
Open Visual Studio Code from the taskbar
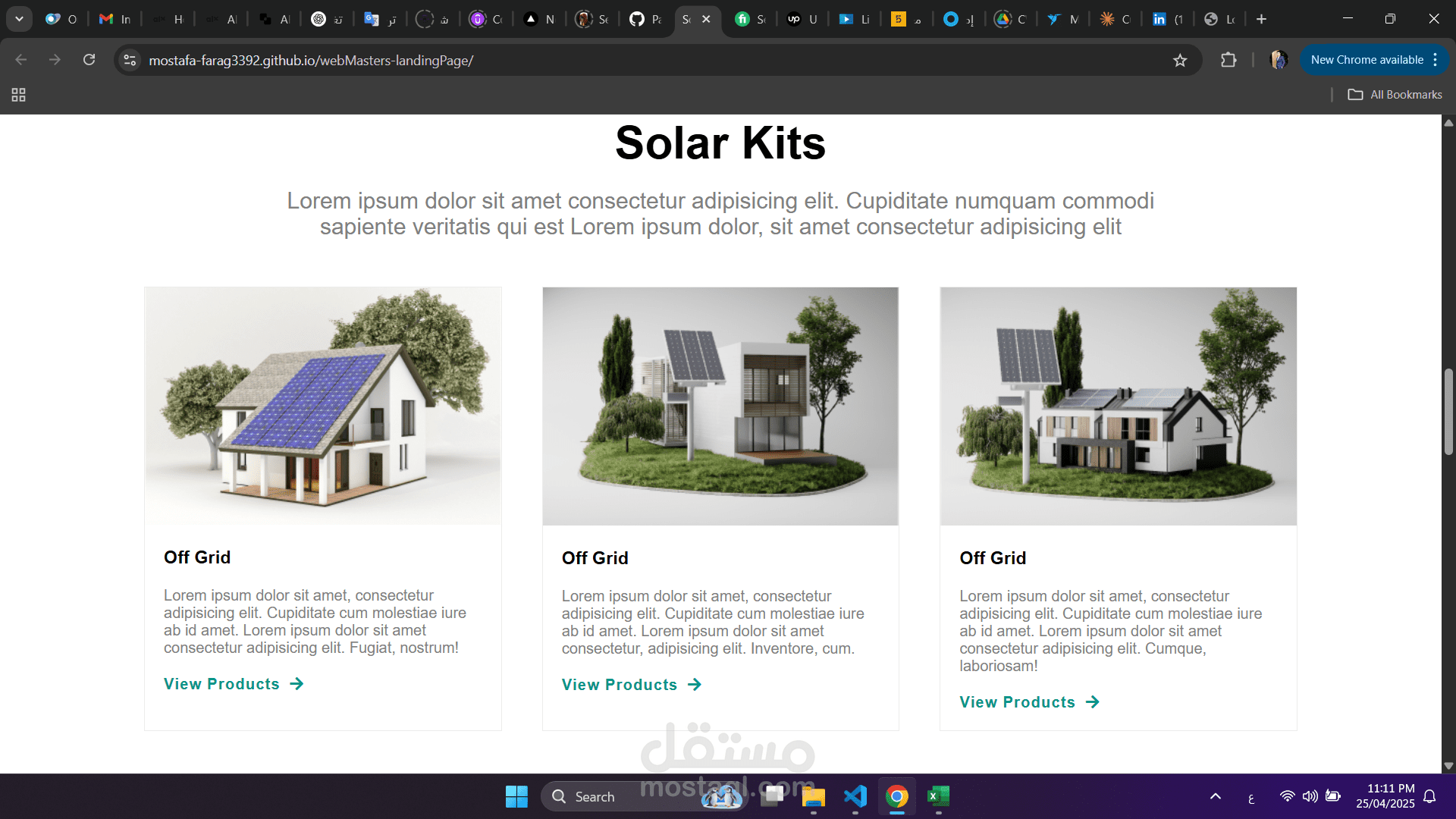[855, 796]
